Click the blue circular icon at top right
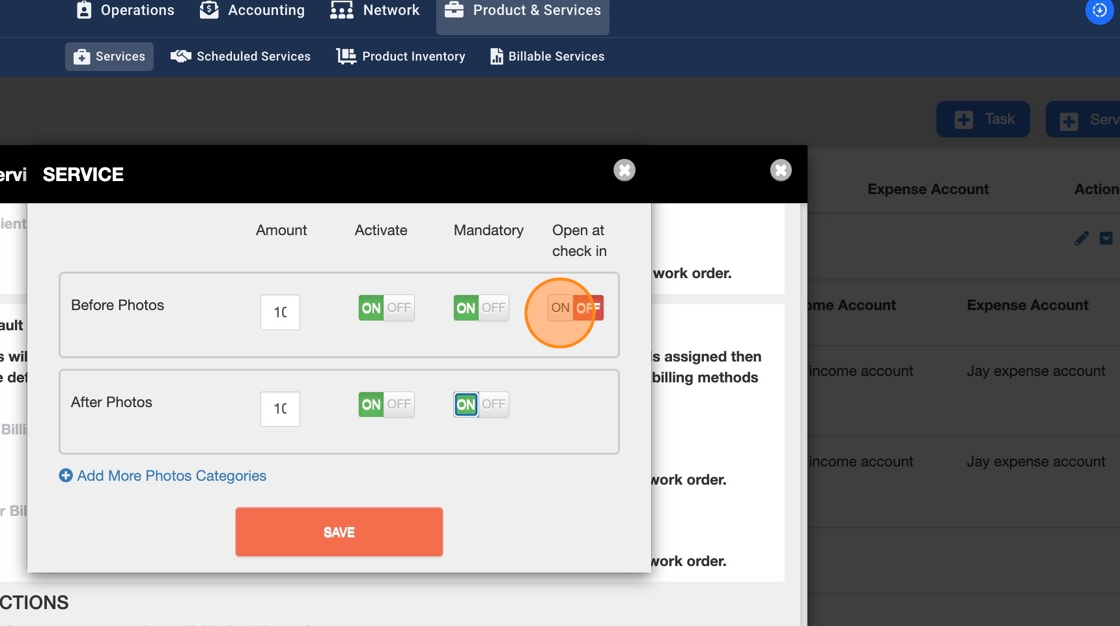 (1099, 11)
